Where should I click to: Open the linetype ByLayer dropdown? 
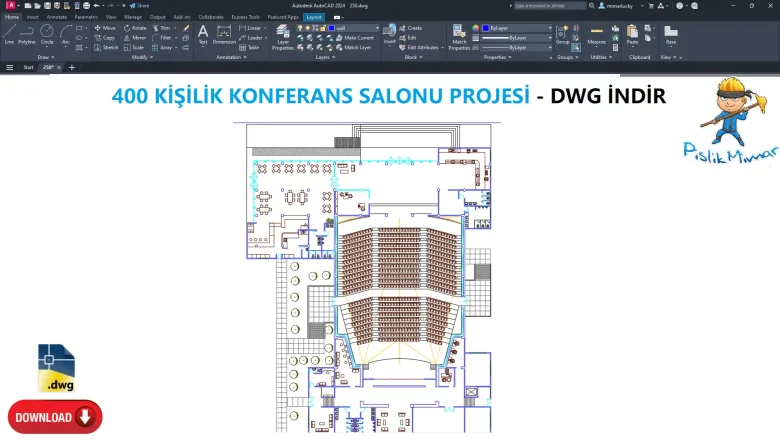(x=516, y=48)
